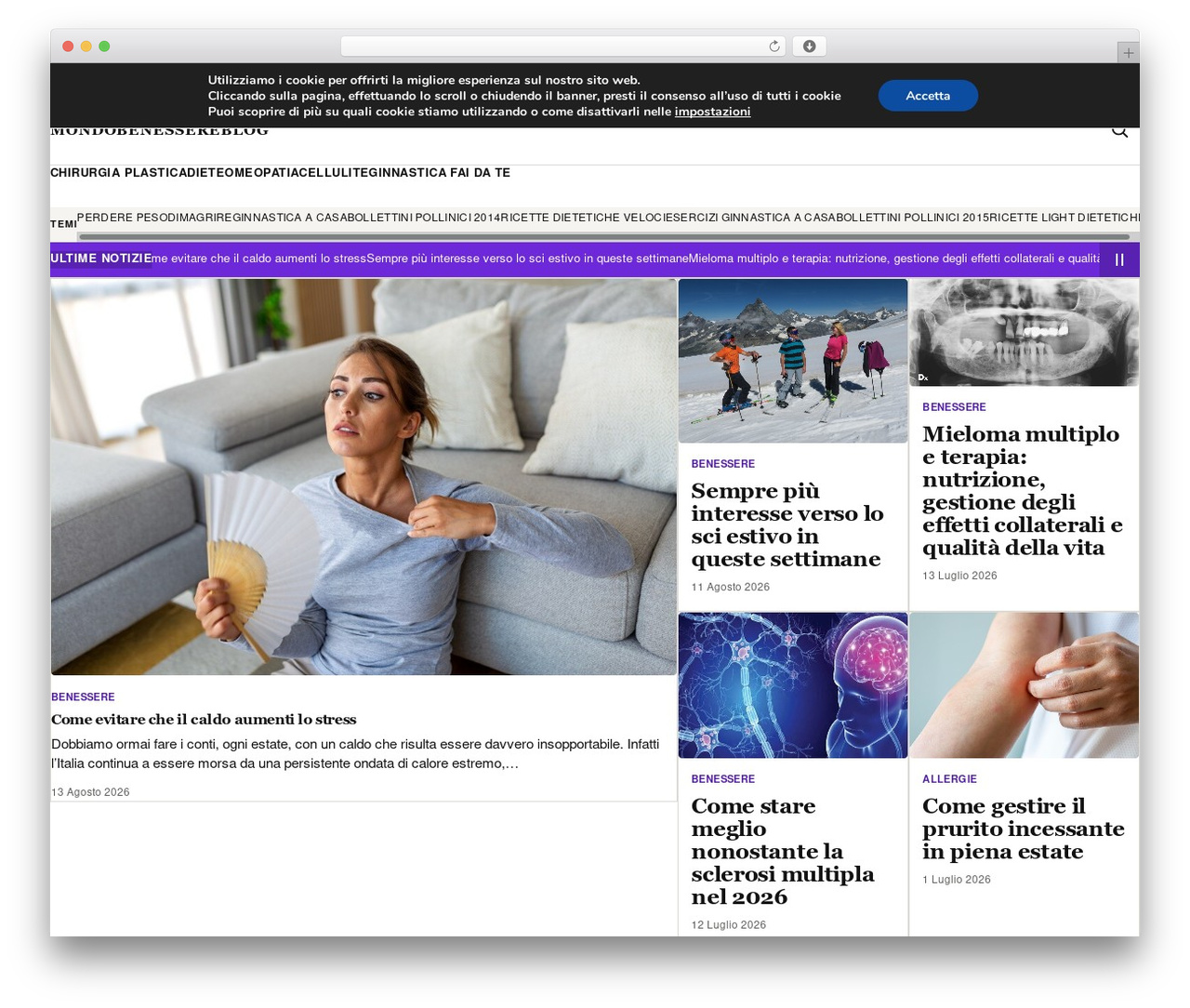Open the Chirurgia Plastica menu item

[x=118, y=173]
